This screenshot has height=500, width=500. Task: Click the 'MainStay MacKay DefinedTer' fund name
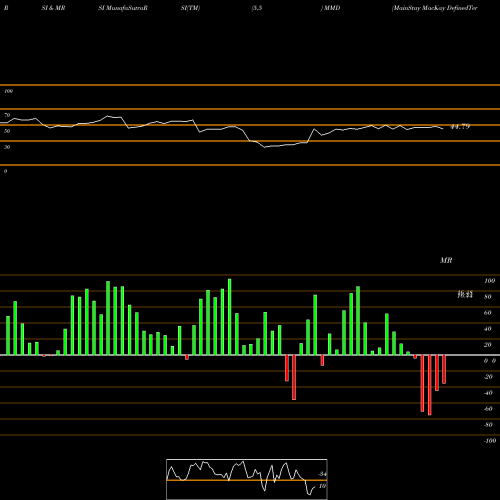click(435, 8)
